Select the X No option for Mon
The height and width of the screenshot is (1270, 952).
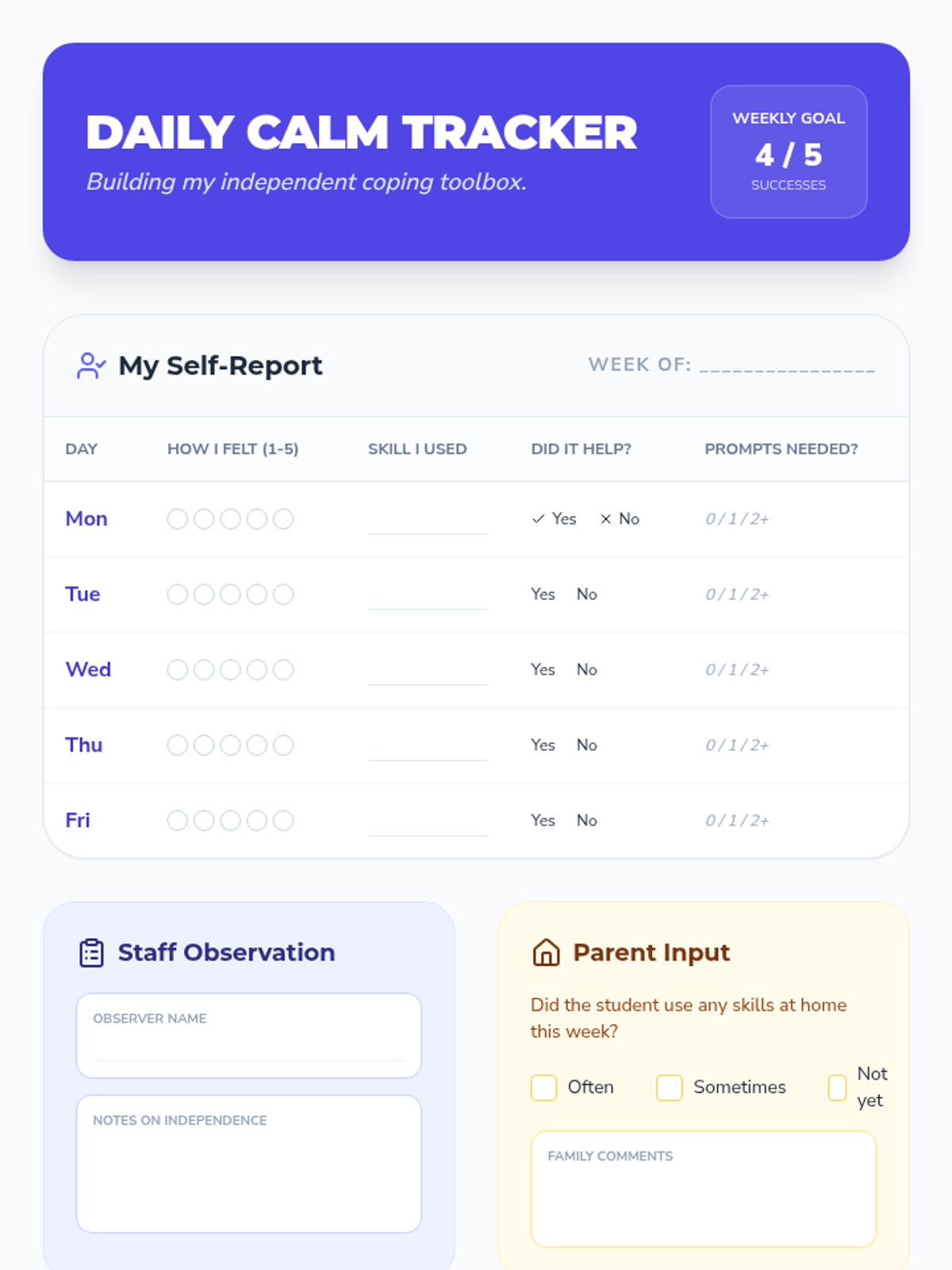tap(620, 519)
